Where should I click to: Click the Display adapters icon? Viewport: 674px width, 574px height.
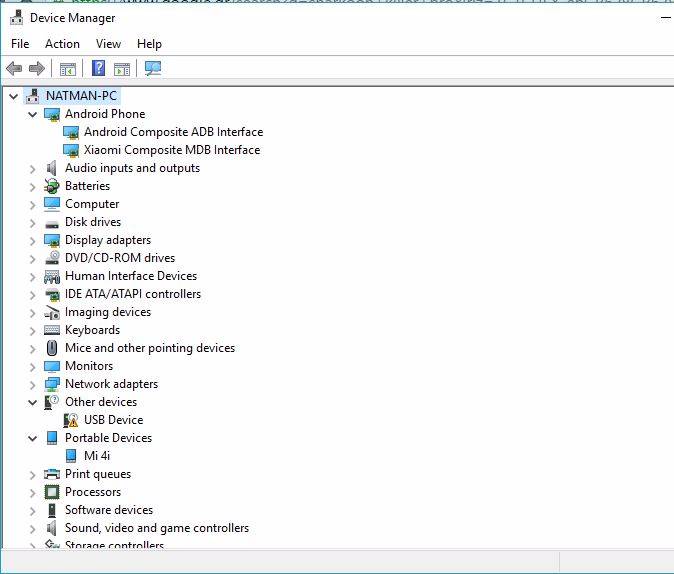(x=52, y=240)
